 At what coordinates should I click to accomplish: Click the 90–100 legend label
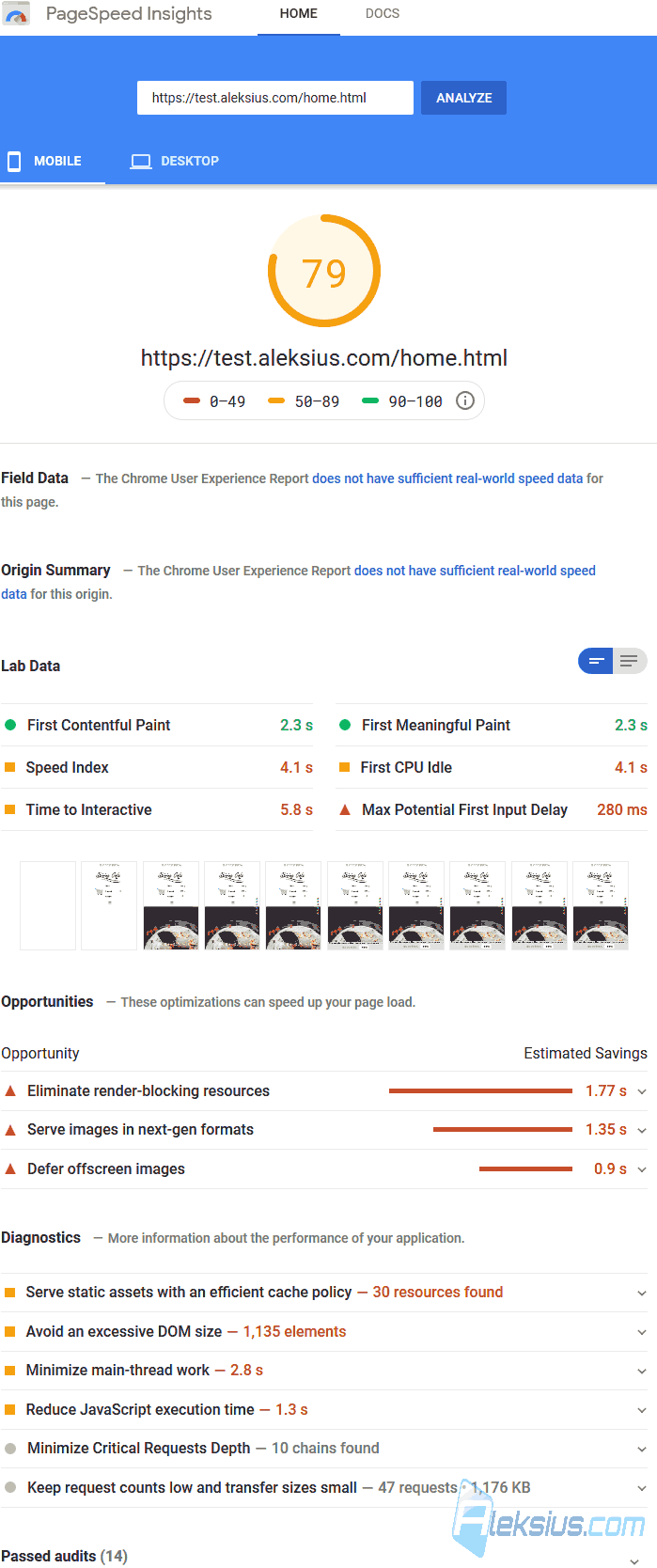(415, 401)
